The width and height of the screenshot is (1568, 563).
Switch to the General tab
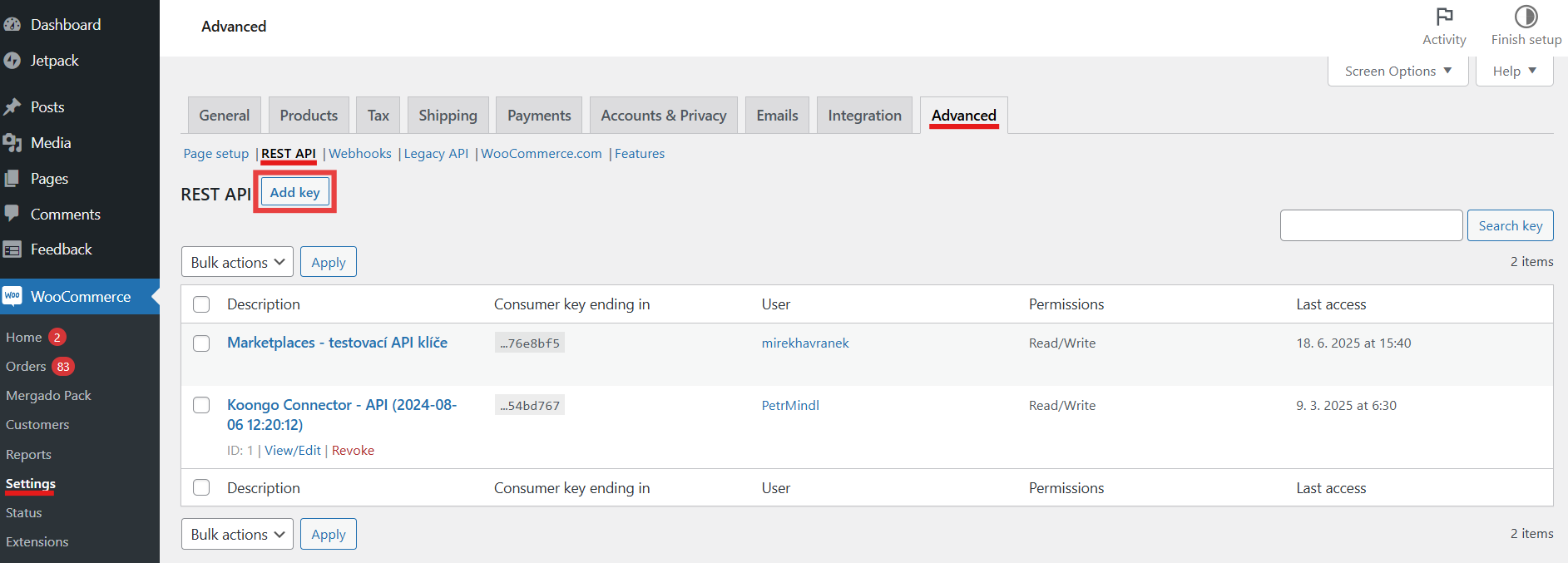(x=225, y=116)
